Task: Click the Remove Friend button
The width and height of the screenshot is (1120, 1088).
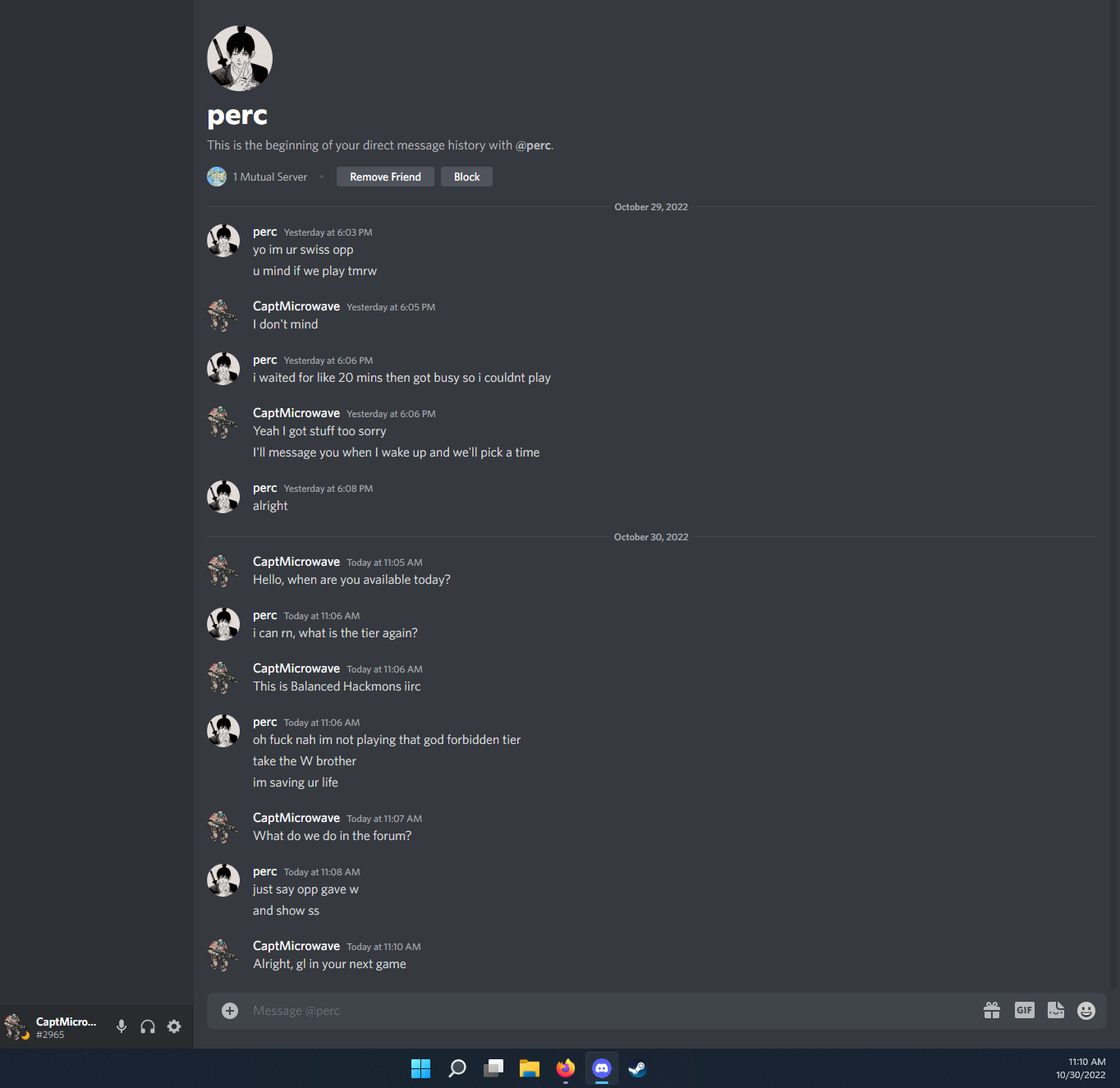Action: coord(385,177)
